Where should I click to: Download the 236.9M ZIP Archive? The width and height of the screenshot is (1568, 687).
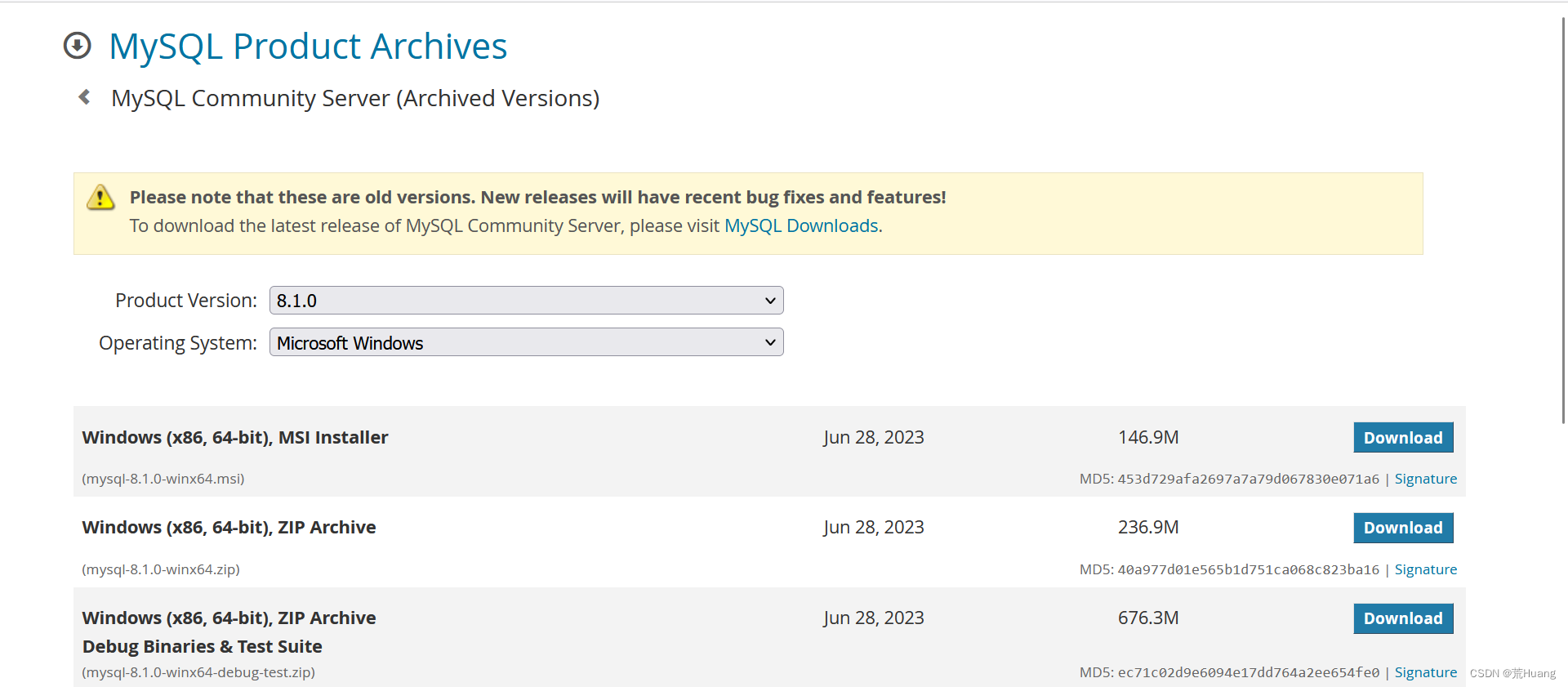1403,528
